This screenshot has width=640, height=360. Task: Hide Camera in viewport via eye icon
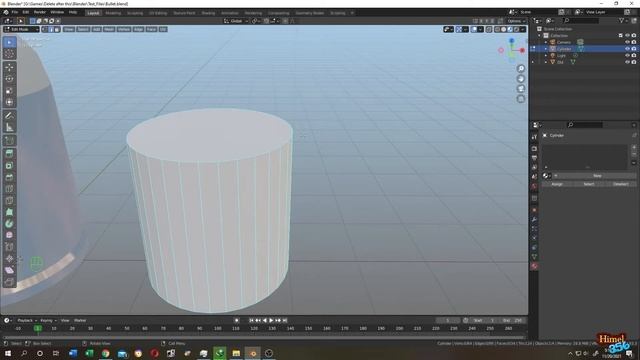[x=627, y=42]
